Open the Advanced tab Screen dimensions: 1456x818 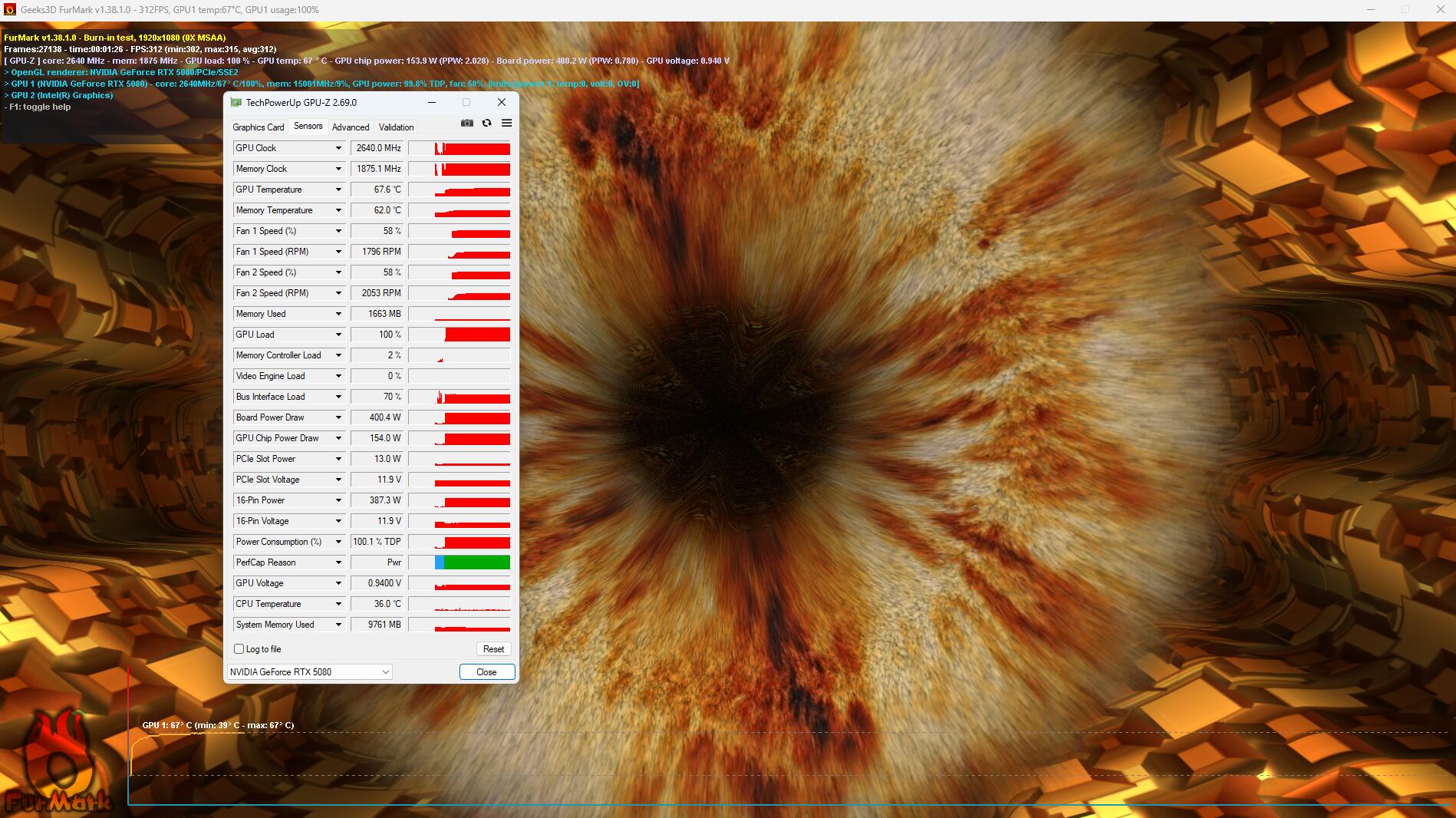click(351, 127)
